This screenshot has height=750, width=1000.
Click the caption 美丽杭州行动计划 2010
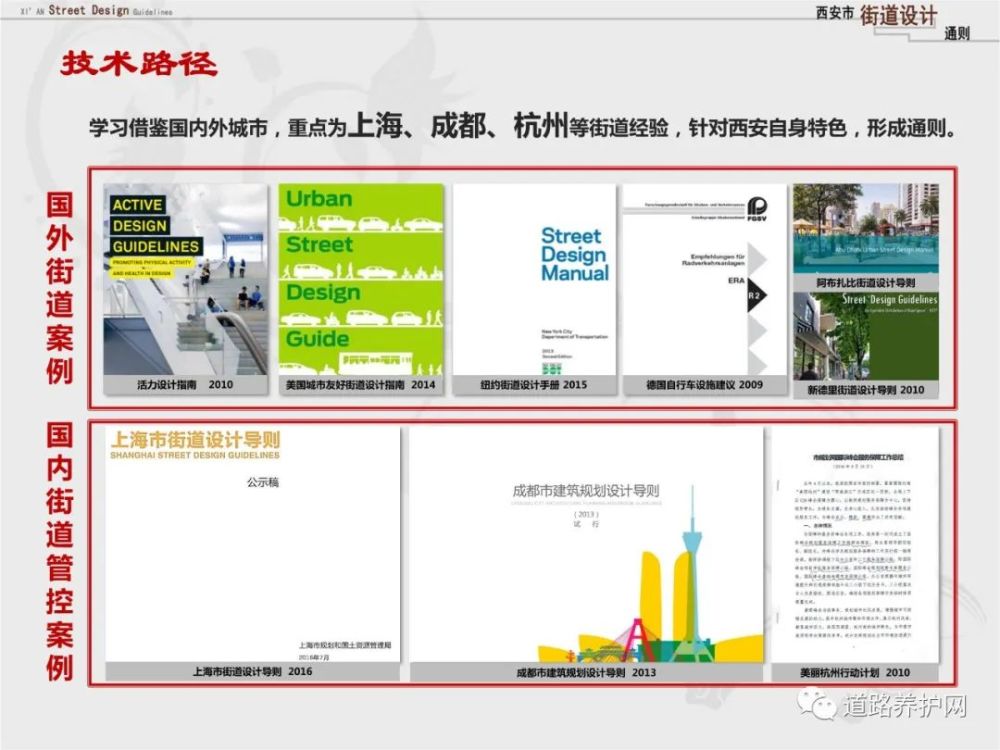coord(855,672)
